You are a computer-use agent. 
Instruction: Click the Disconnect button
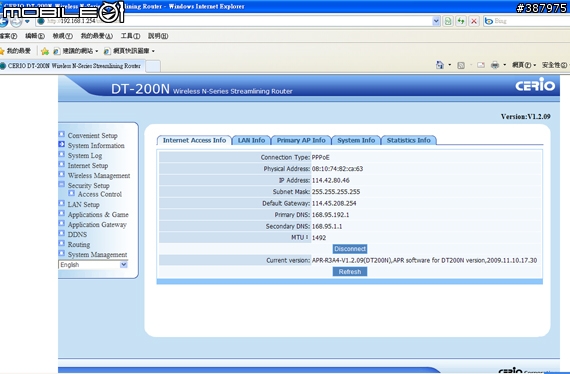click(350, 249)
